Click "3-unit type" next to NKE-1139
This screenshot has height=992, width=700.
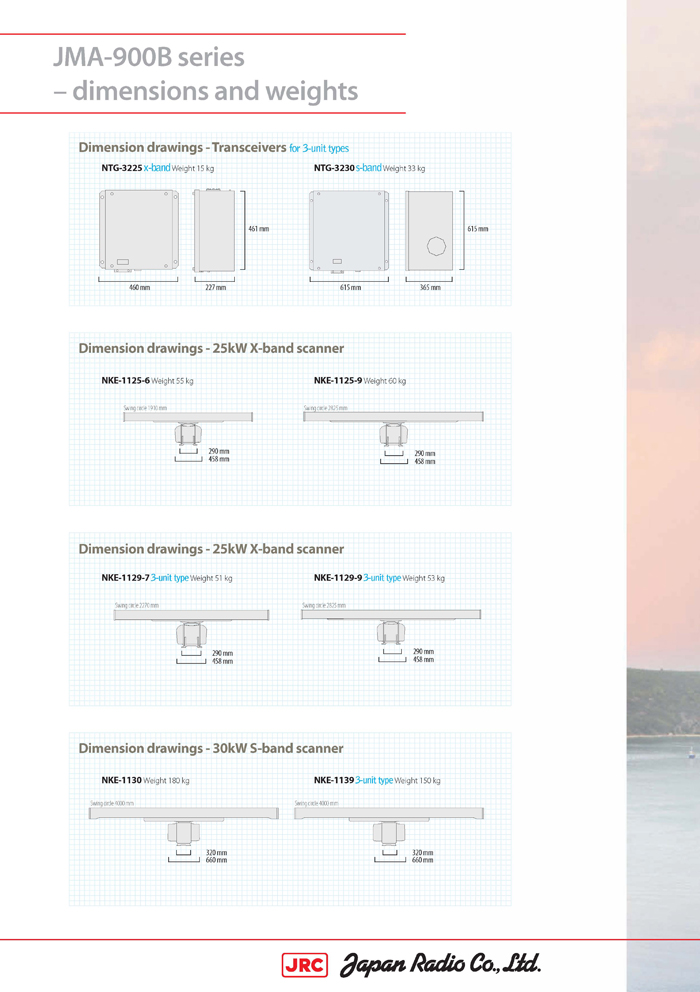374,781
